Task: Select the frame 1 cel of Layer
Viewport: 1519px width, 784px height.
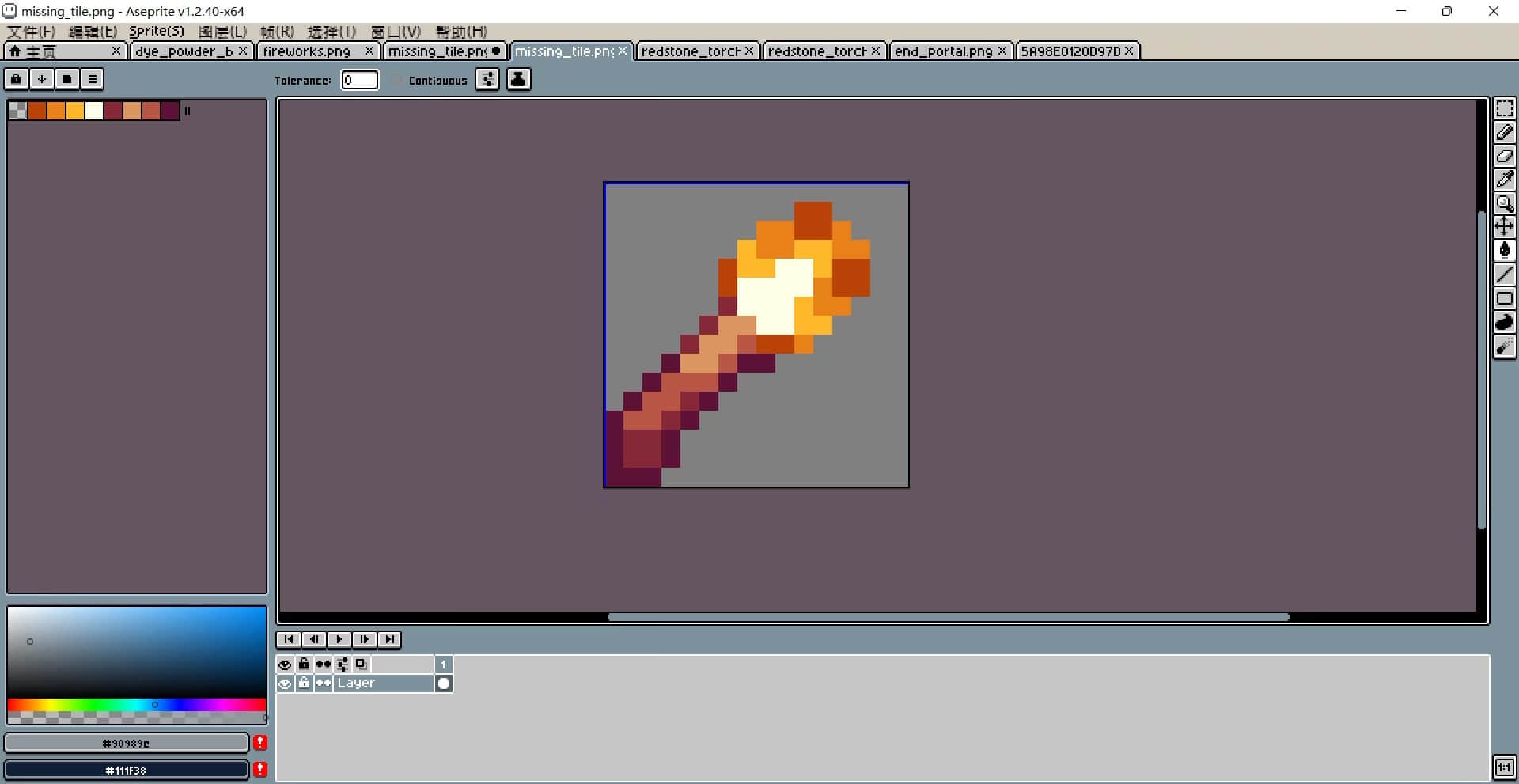Action: [x=444, y=684]
